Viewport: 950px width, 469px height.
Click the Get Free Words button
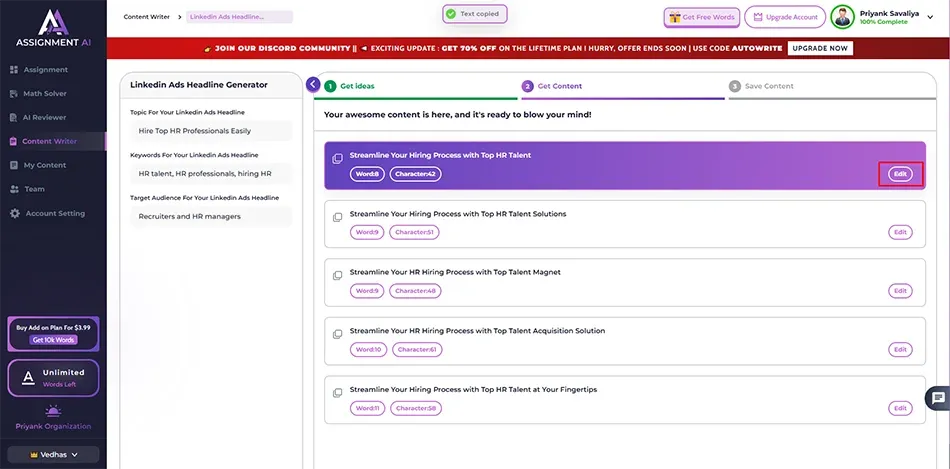(x=703, y=17)
